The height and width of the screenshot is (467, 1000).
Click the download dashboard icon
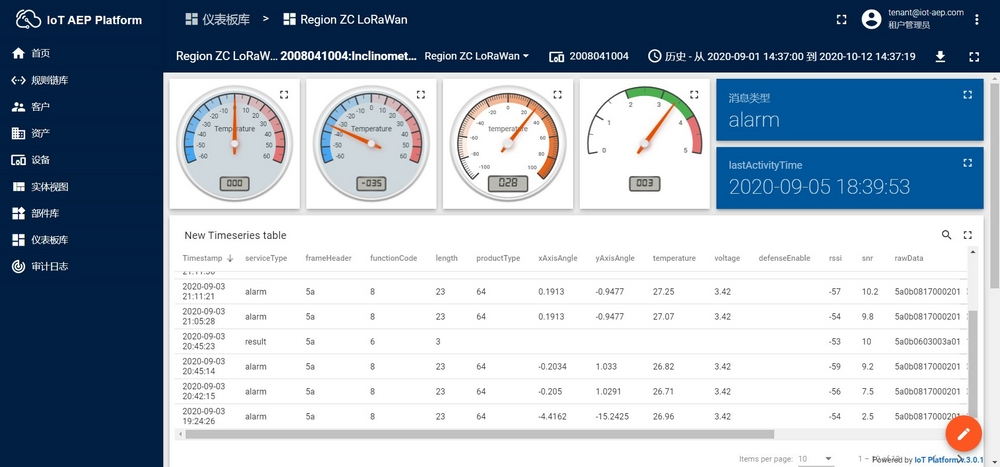(x=940, y=56)
